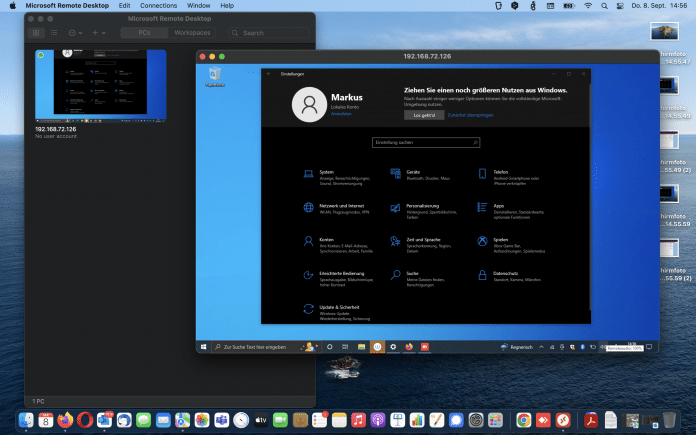Open the Help menu

(227, 6)
